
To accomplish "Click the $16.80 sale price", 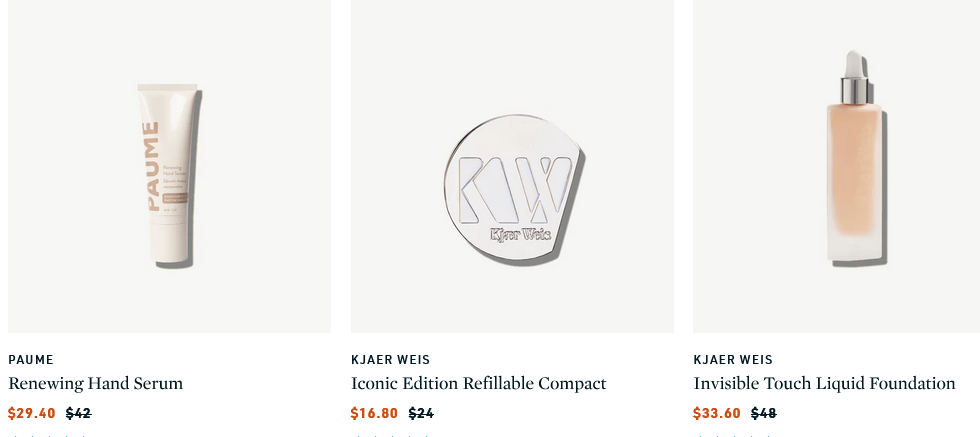I will click(x=374, y=413).
